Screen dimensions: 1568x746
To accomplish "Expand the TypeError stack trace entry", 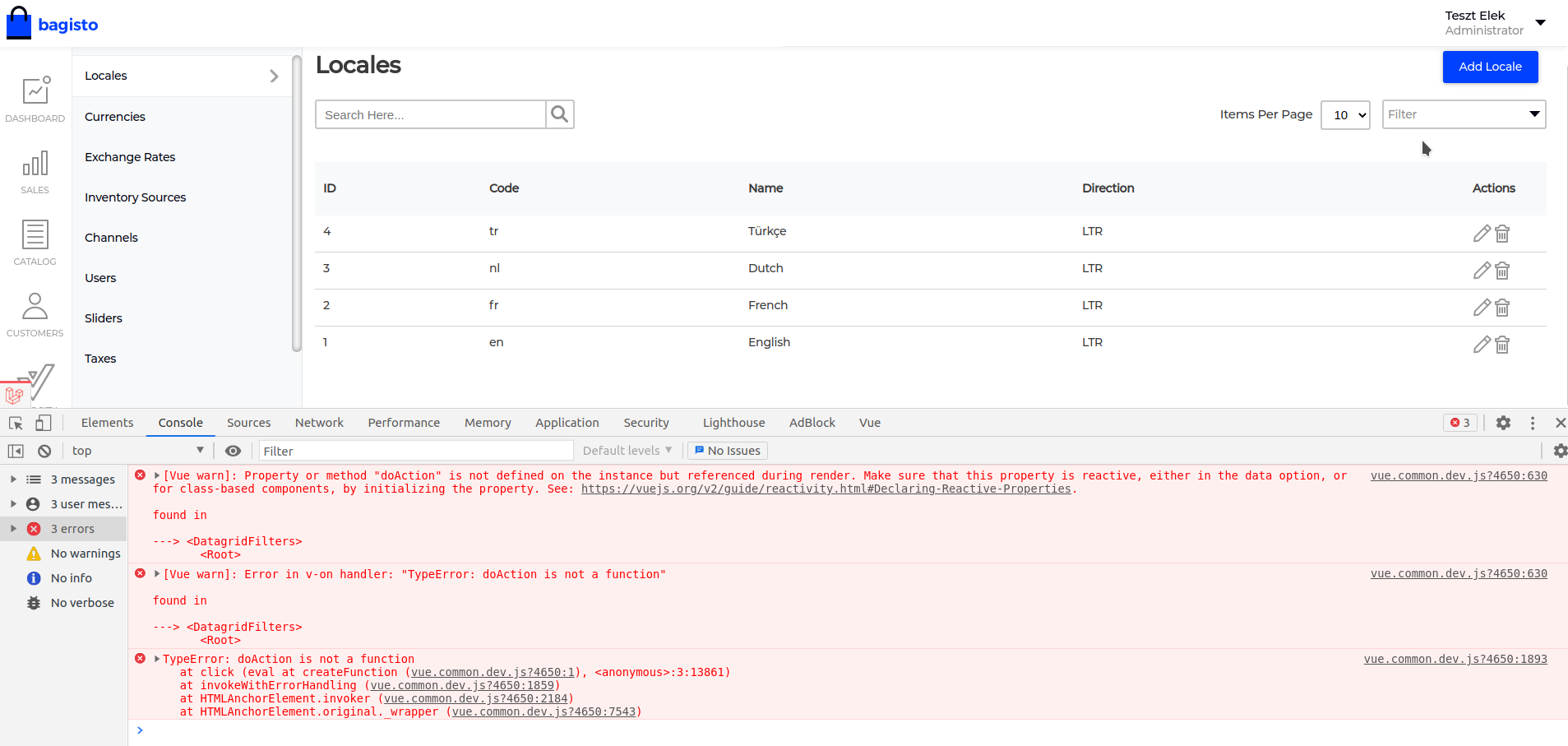I will pos(157,659).
